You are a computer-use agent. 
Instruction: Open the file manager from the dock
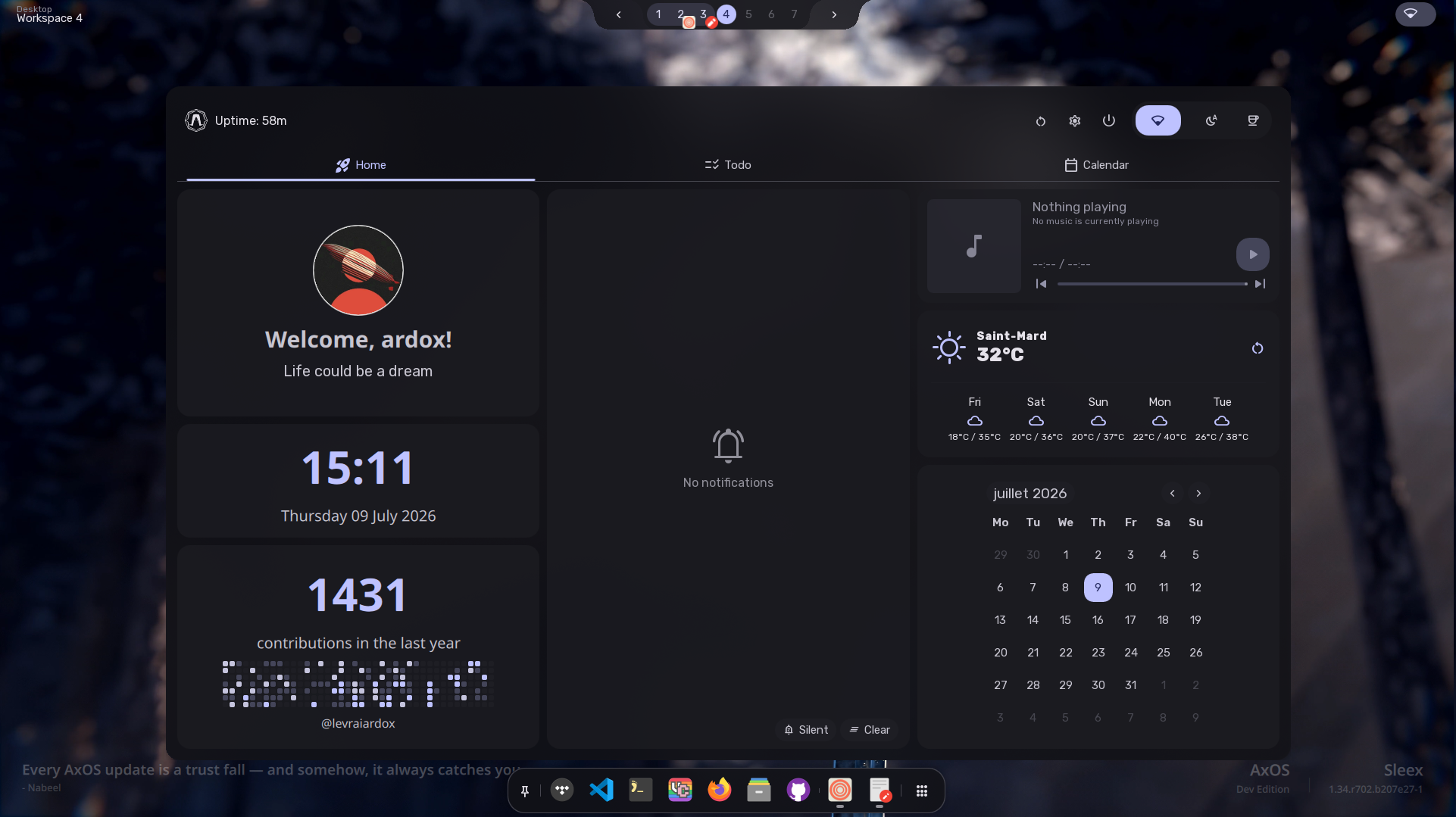759,790
